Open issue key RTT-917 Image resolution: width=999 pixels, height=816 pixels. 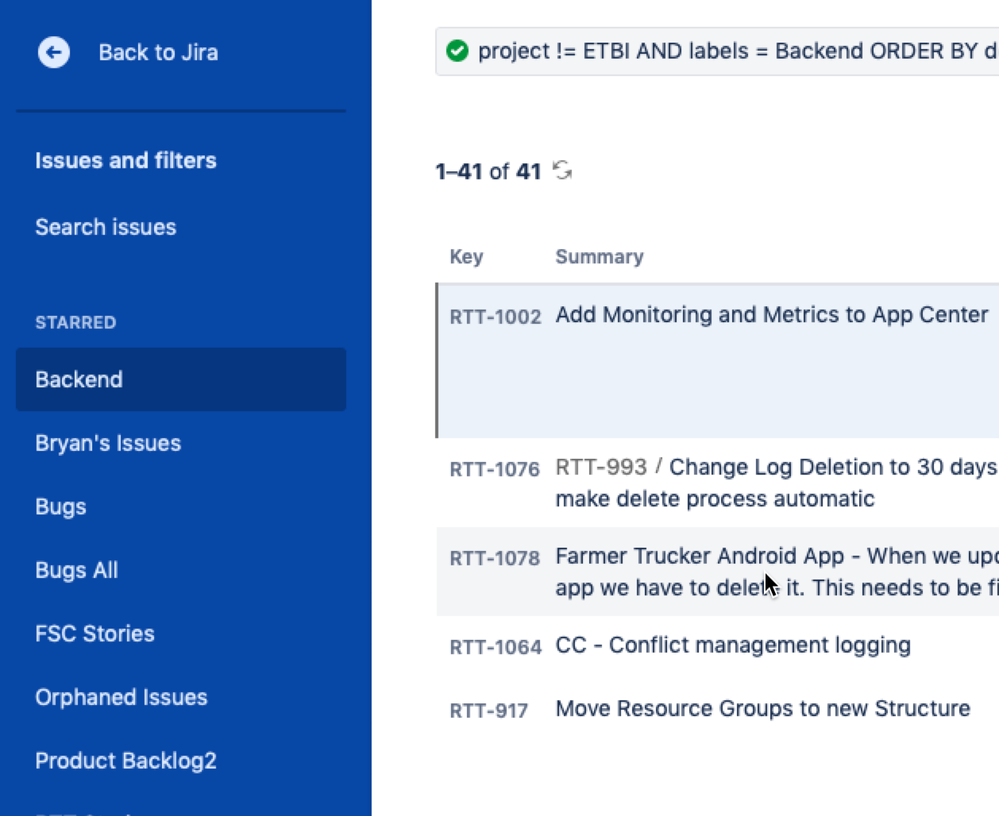489,711
